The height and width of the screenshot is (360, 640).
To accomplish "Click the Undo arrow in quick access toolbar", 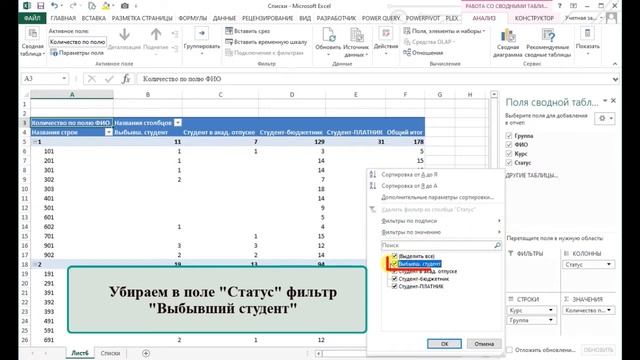I will (54, 6).
